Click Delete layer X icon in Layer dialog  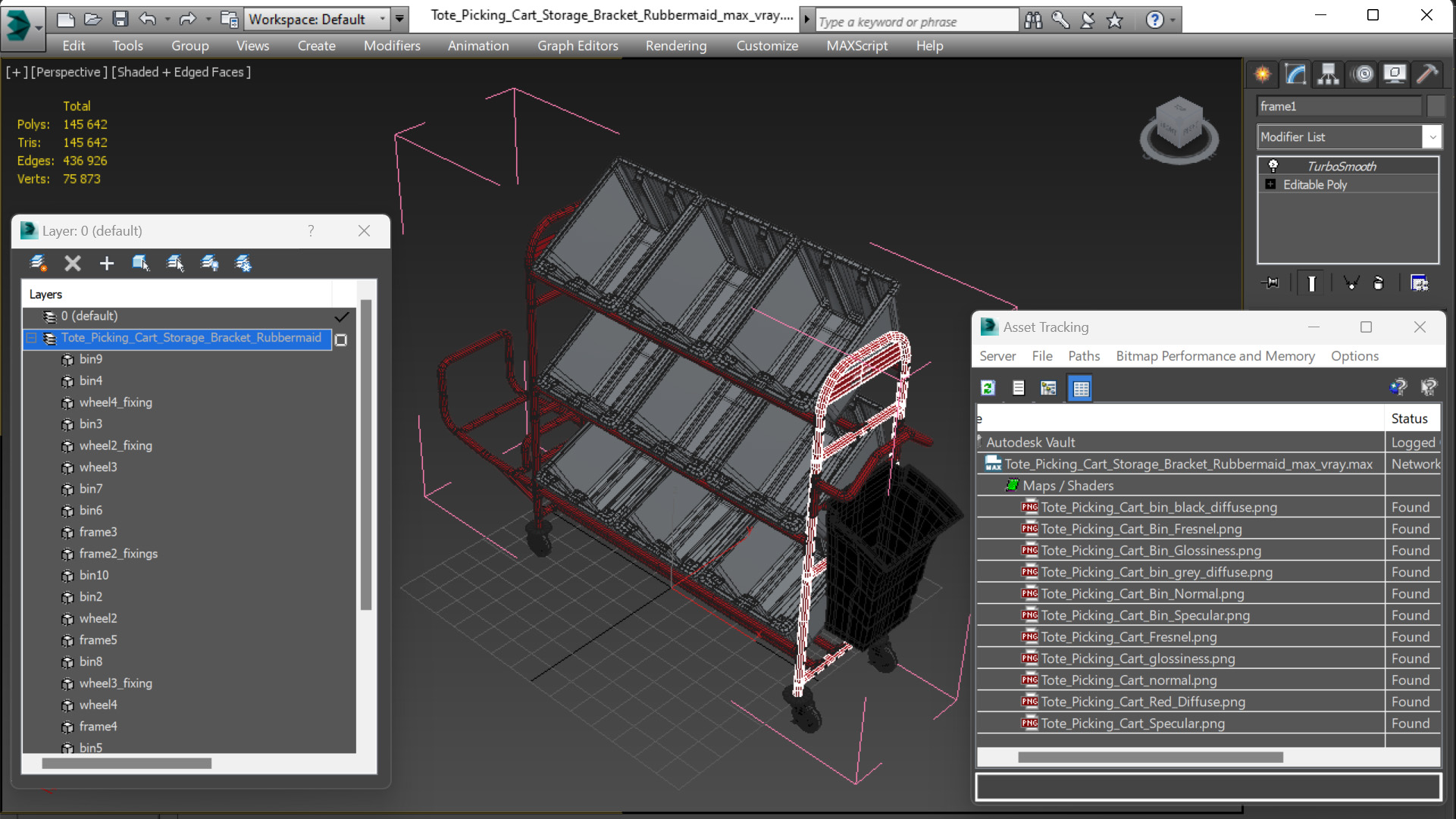pos(73,263)
